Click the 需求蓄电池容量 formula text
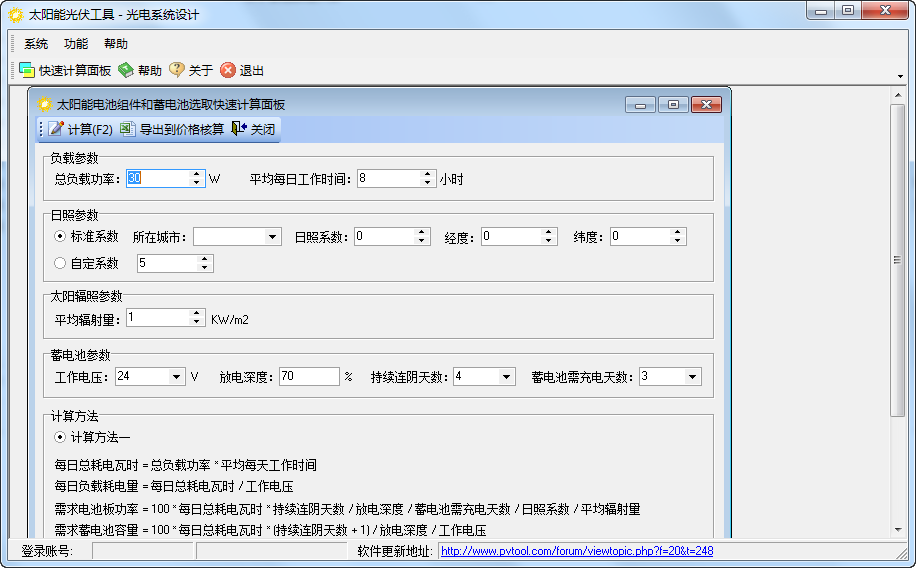The height and width of the screenshot is (568, 916). (270, 530)
